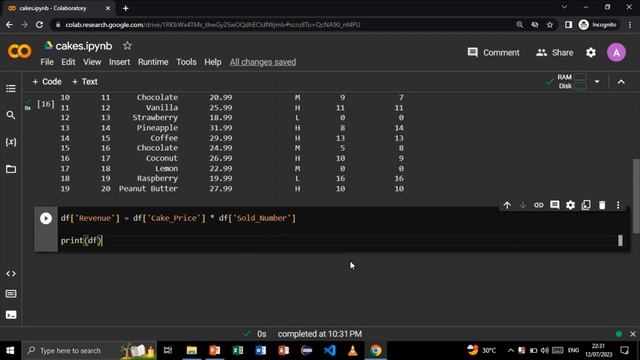The image size is (640, 360).
Task: Open the File menu
Action: (47, 62)
